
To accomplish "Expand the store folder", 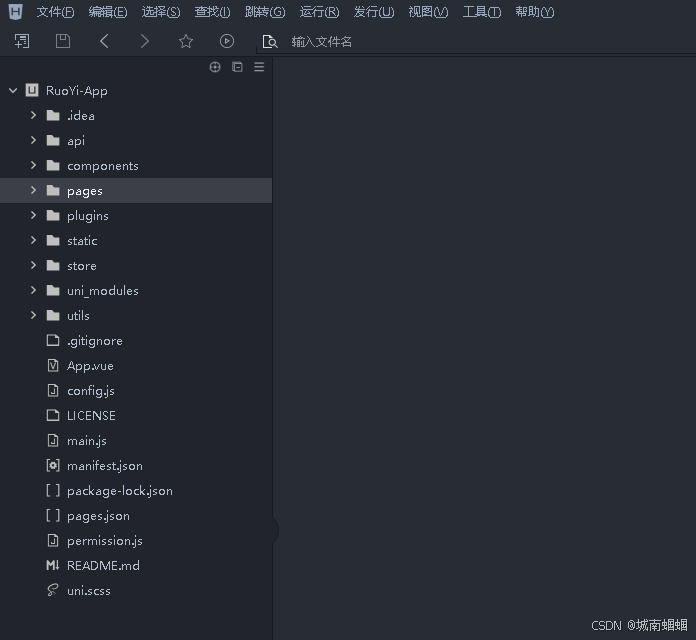I will (33, 265).
